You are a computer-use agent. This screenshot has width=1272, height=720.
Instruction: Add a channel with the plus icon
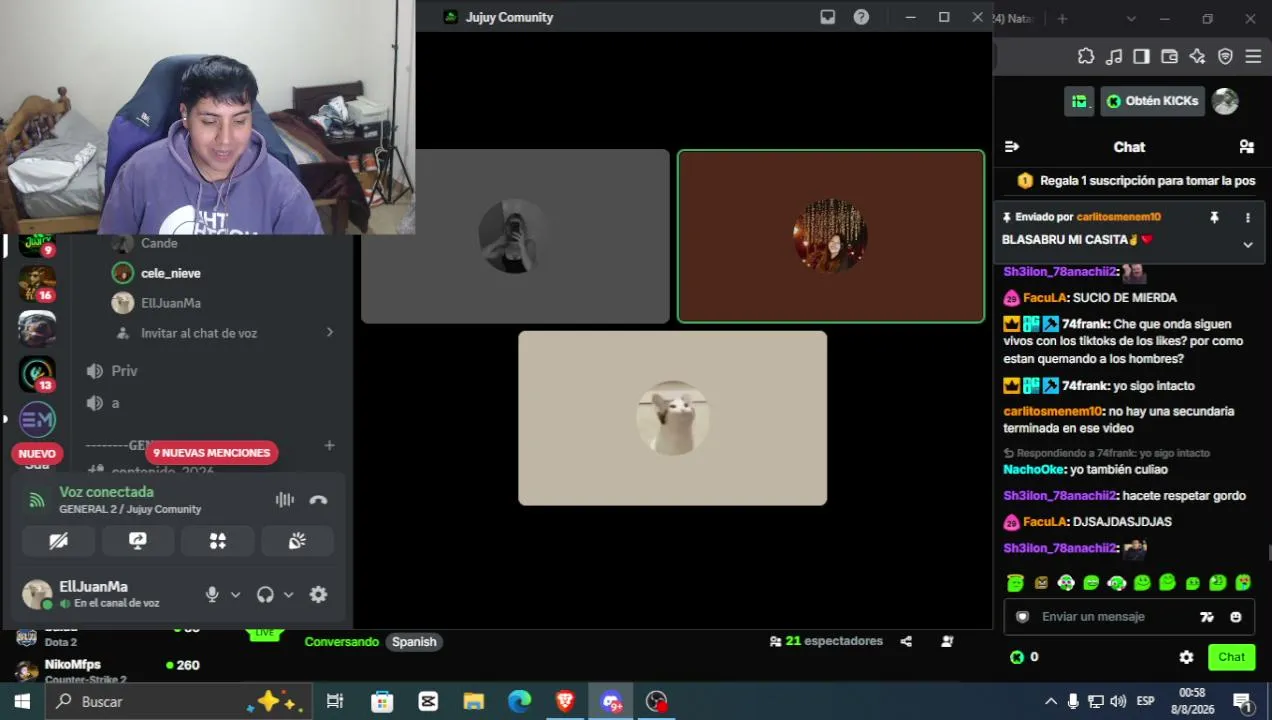[330, 445]
